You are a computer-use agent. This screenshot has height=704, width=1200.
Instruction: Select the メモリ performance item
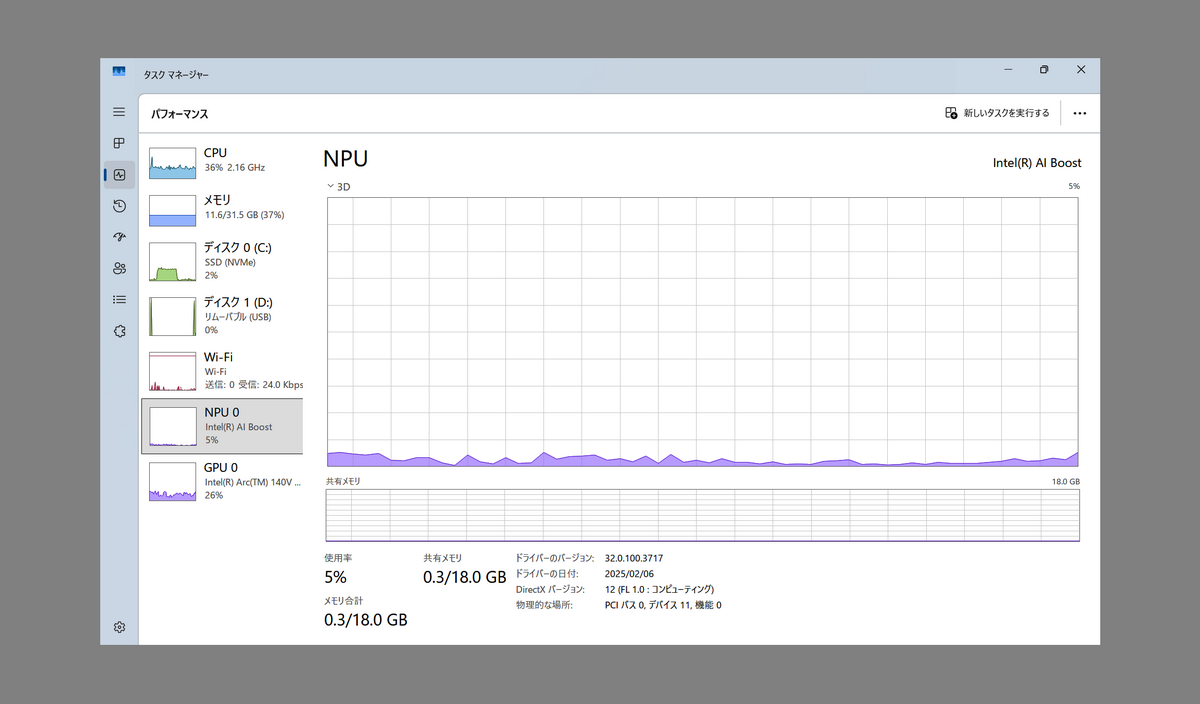coord(222,210)
